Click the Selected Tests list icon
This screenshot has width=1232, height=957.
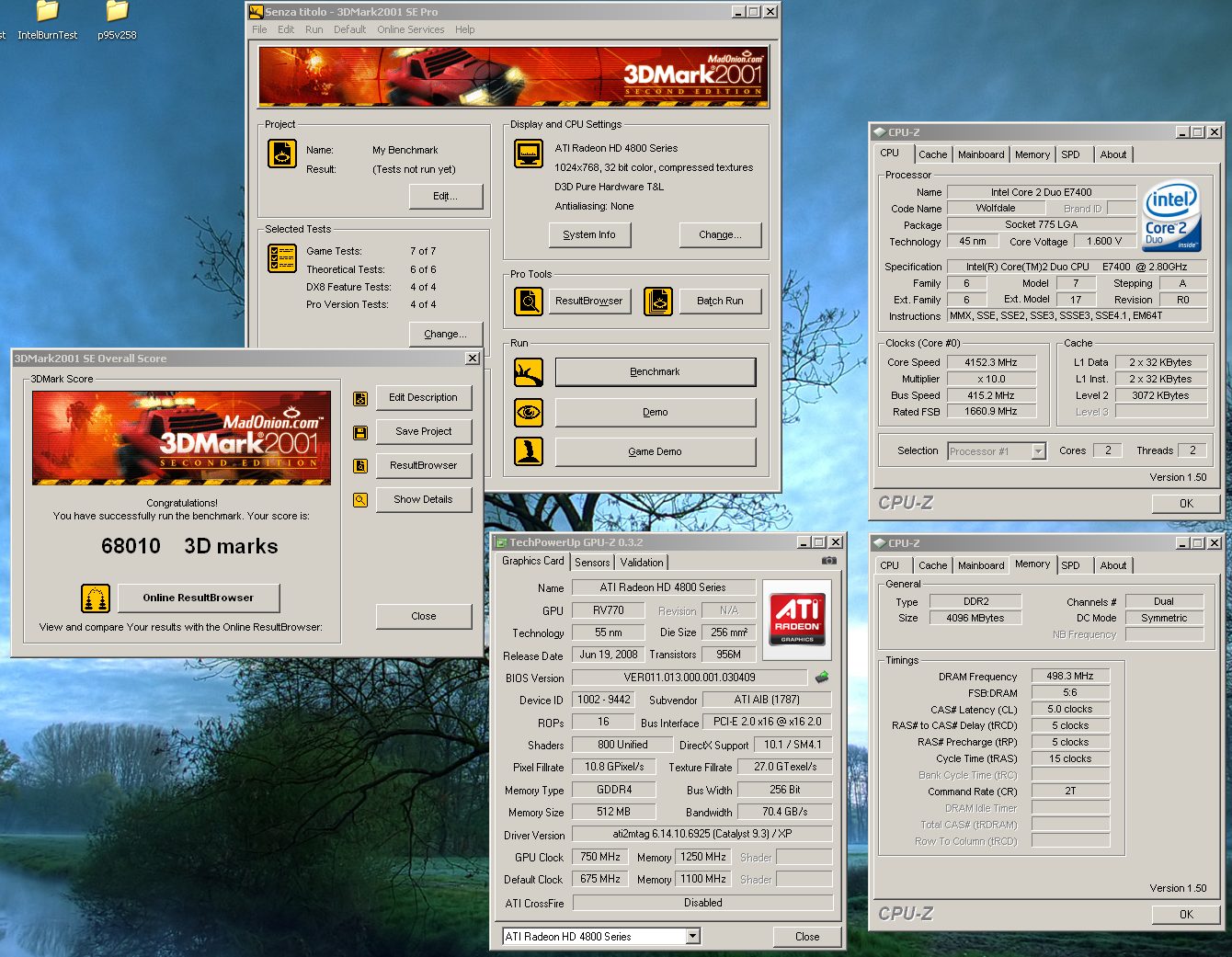[282, 258]
